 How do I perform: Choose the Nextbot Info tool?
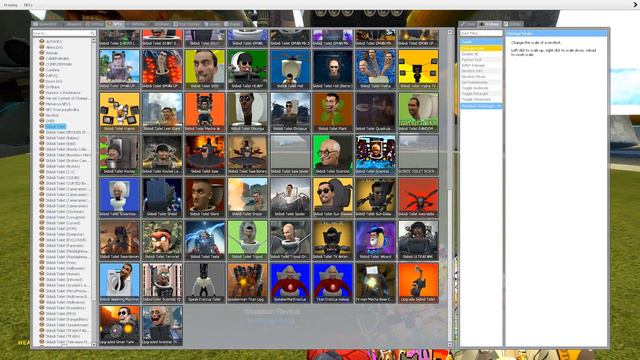(481, 71)
